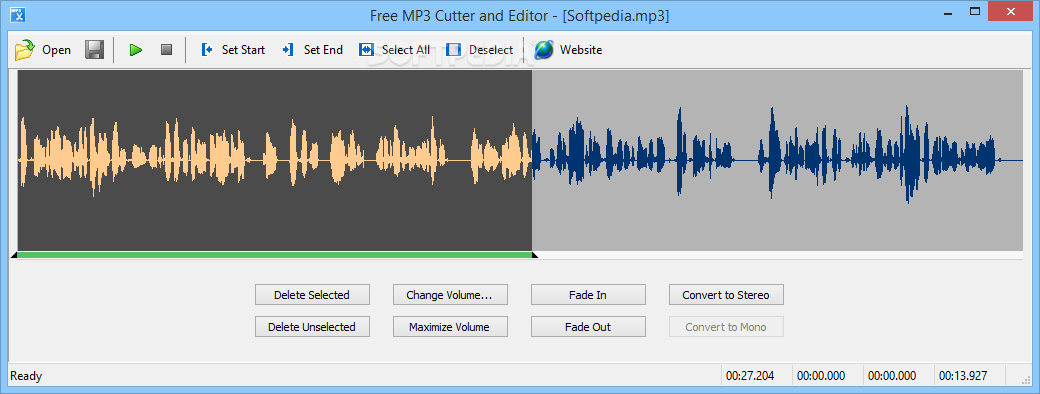The height and width of the screenshot is (394, 1040).
Task: Set End of selection
Action: (x=312, y=50)
